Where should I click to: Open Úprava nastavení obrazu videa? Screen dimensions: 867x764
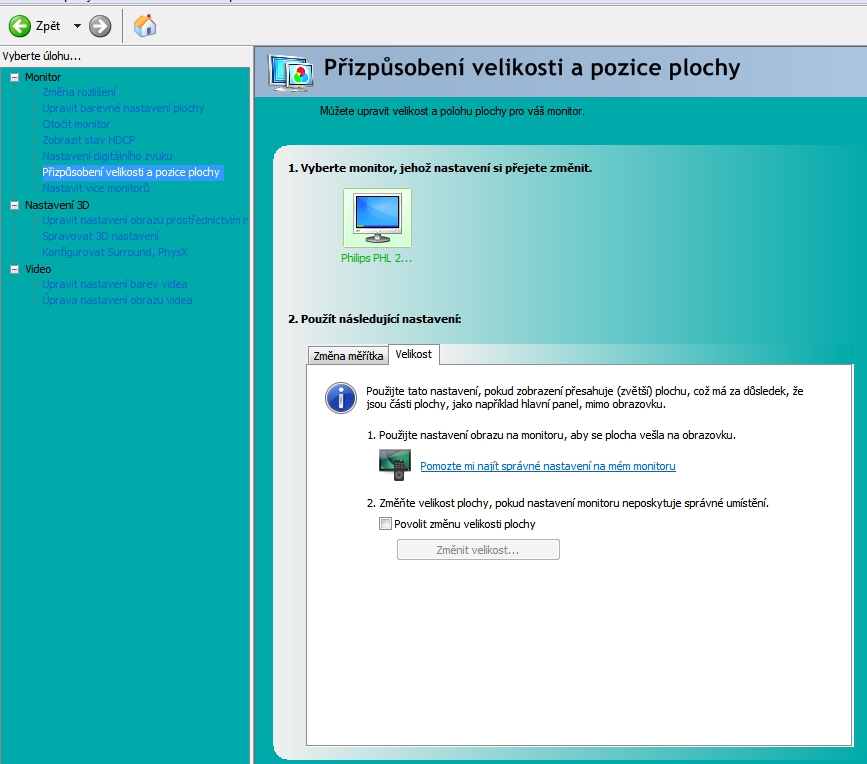(x=117, y=300)
